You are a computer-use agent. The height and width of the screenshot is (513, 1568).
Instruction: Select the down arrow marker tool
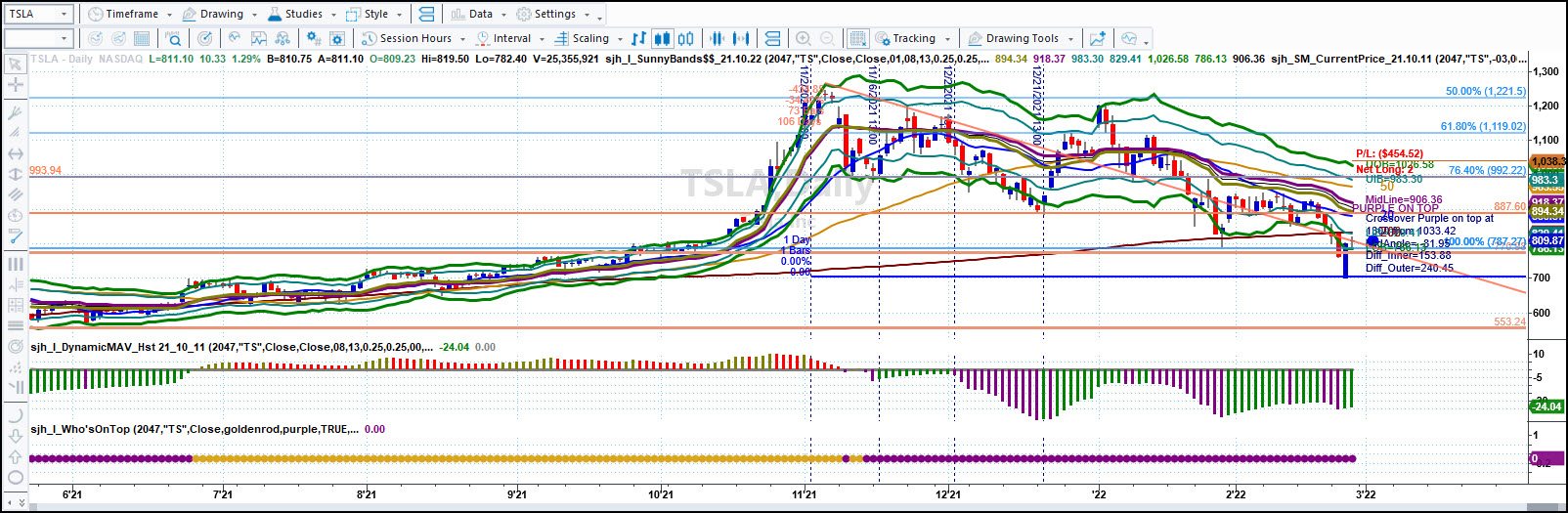[15, 436]
